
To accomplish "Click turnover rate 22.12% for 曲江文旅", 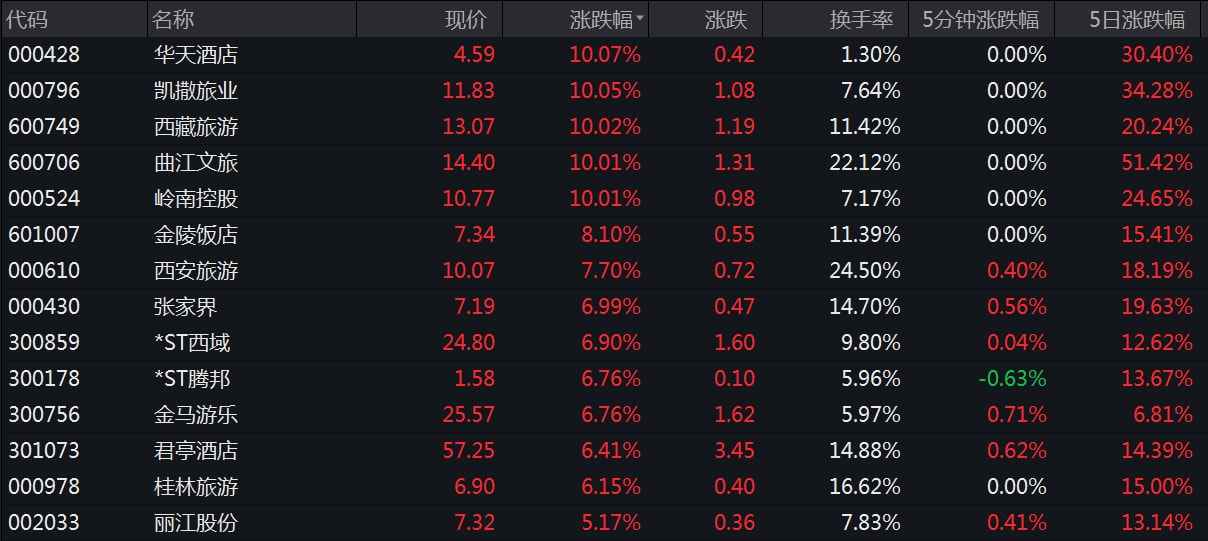I will pyautogui.click(x=865, y=163).
